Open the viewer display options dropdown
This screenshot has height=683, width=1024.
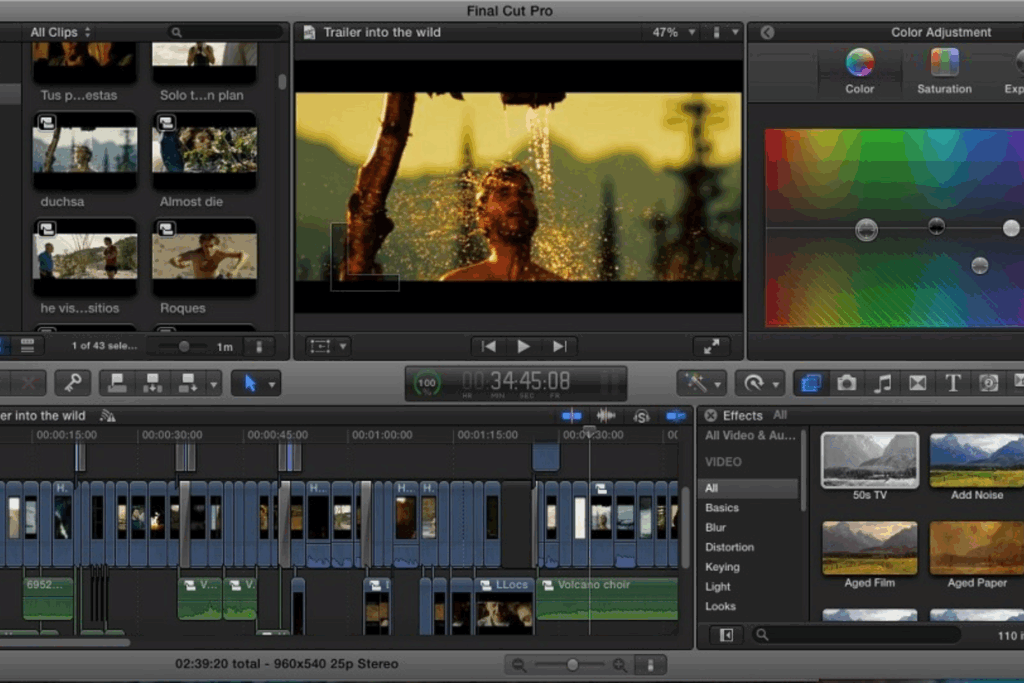726,32
